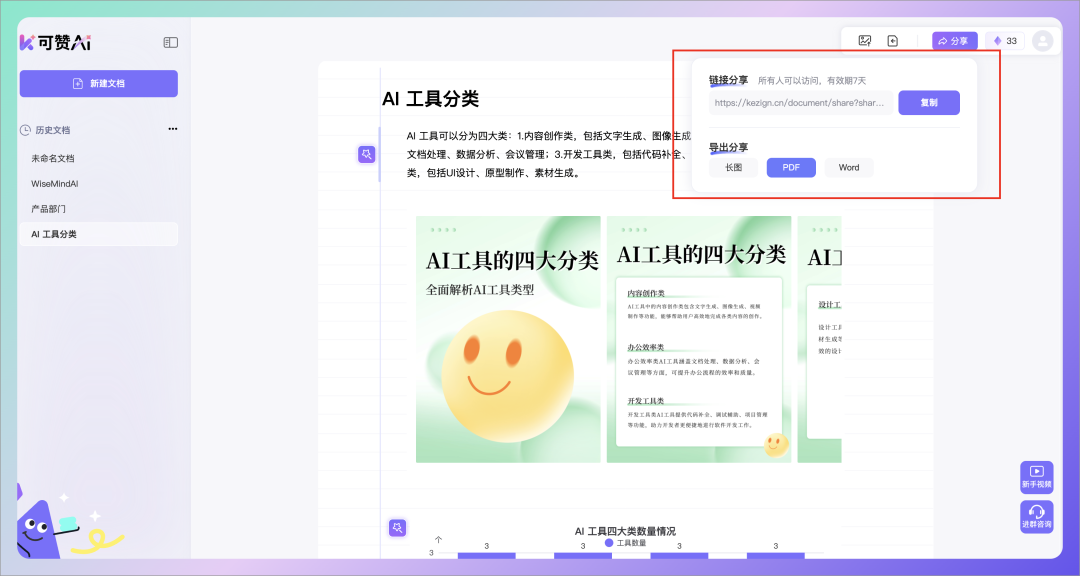
Task: Click the 复制 button to copy link
Action: pos(928,102)
